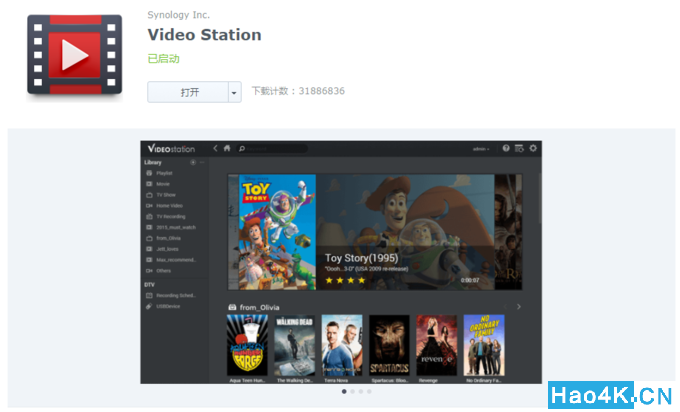680x412 pixels.
Task: Select the second screenshot carousel dot
Action: pyautogui.click(x=352, y=391)
